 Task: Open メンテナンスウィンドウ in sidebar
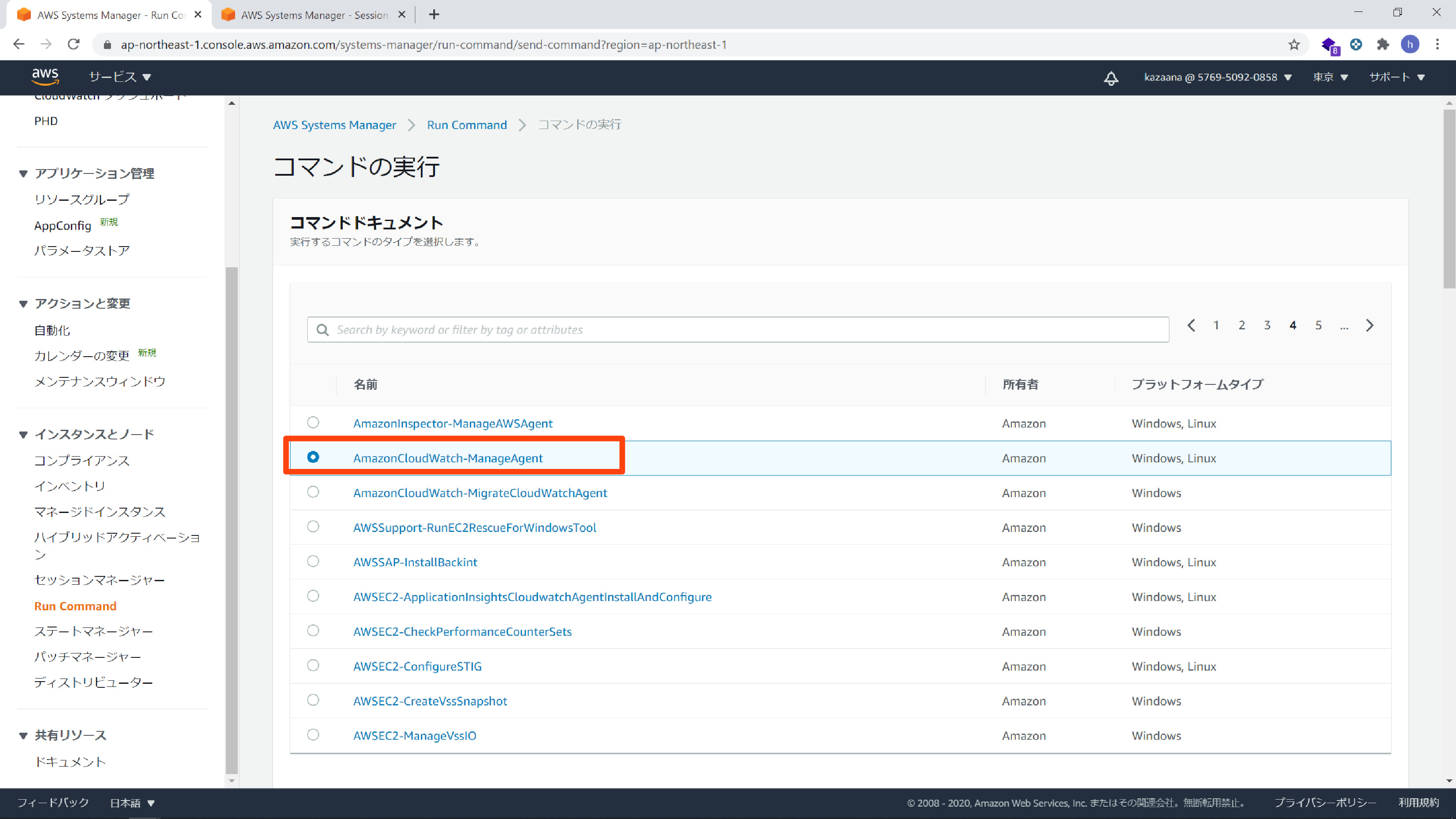point(100,382)
